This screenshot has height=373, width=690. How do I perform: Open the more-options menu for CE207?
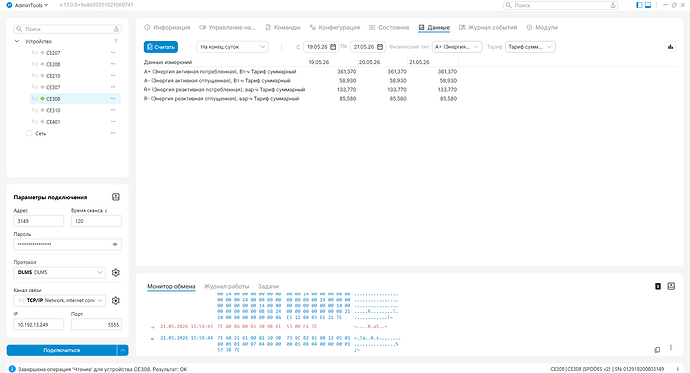pyautogui.click(x=113, y=53)
